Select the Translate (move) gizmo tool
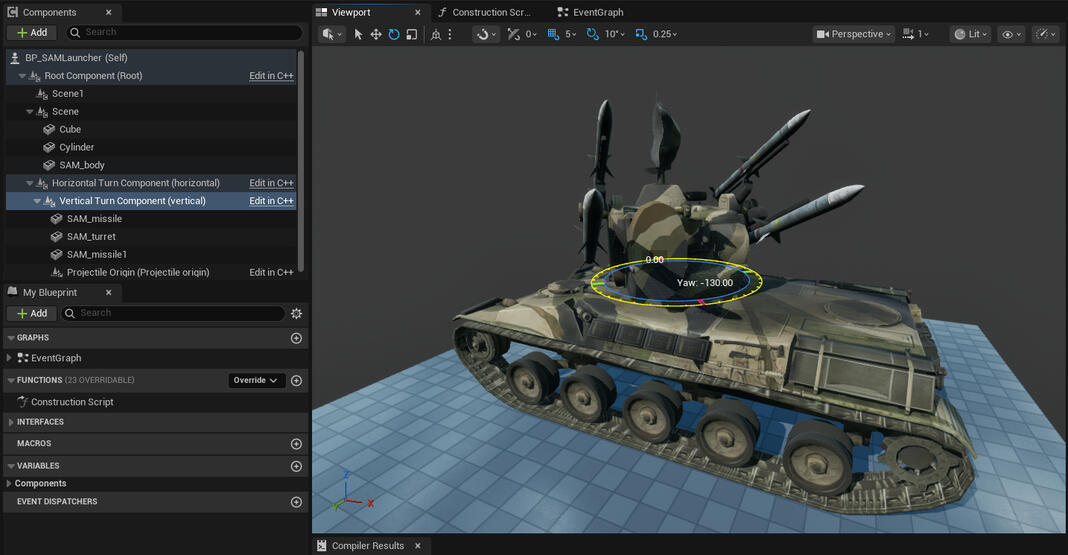 pos(376,34)
